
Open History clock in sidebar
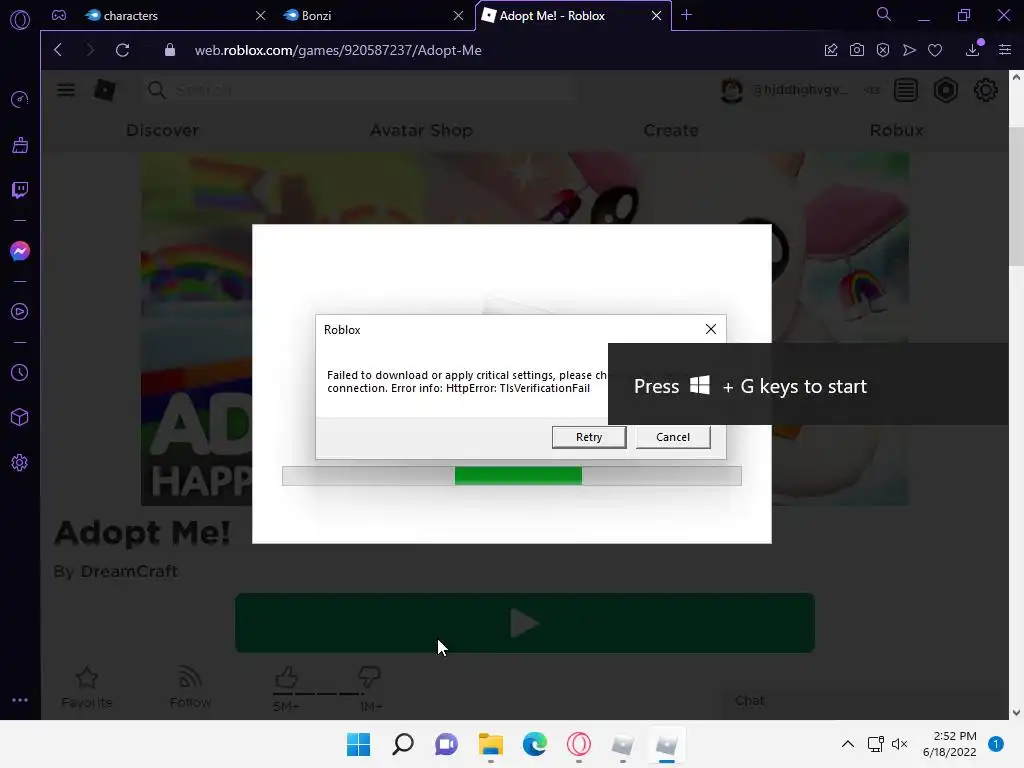click(20, 372)
